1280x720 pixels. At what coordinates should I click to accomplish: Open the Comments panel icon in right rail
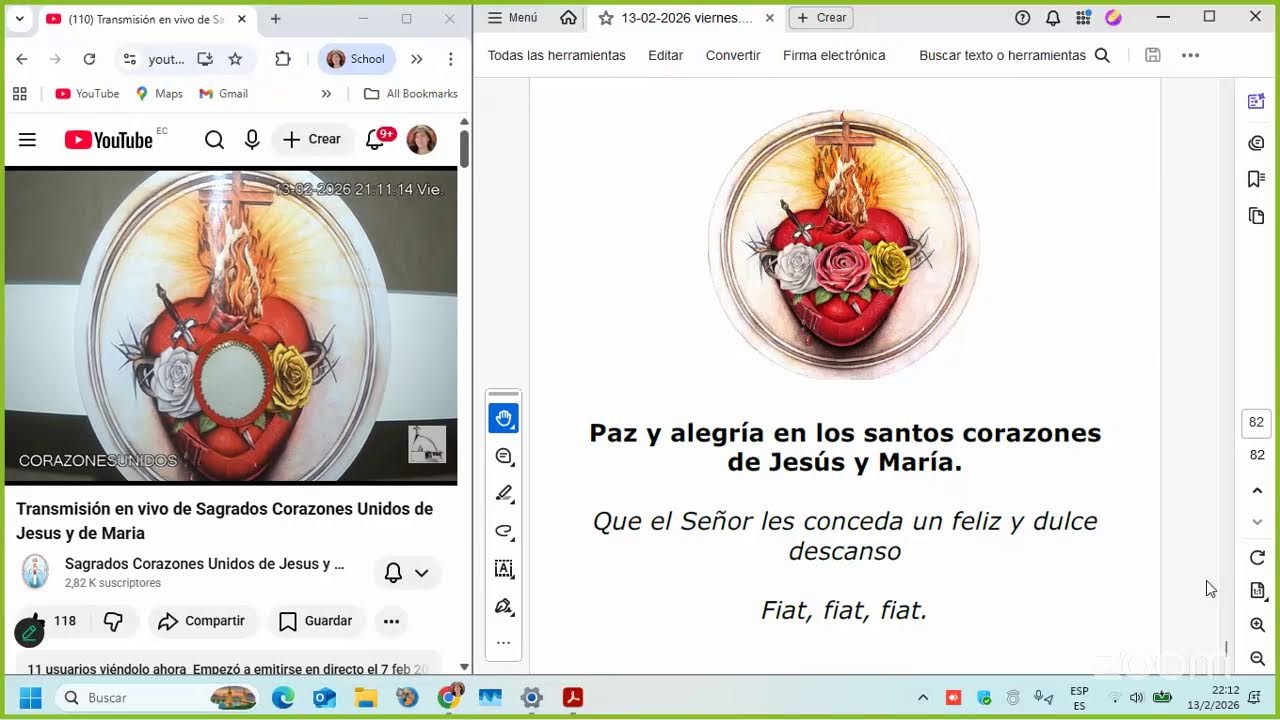point(1257,143)
